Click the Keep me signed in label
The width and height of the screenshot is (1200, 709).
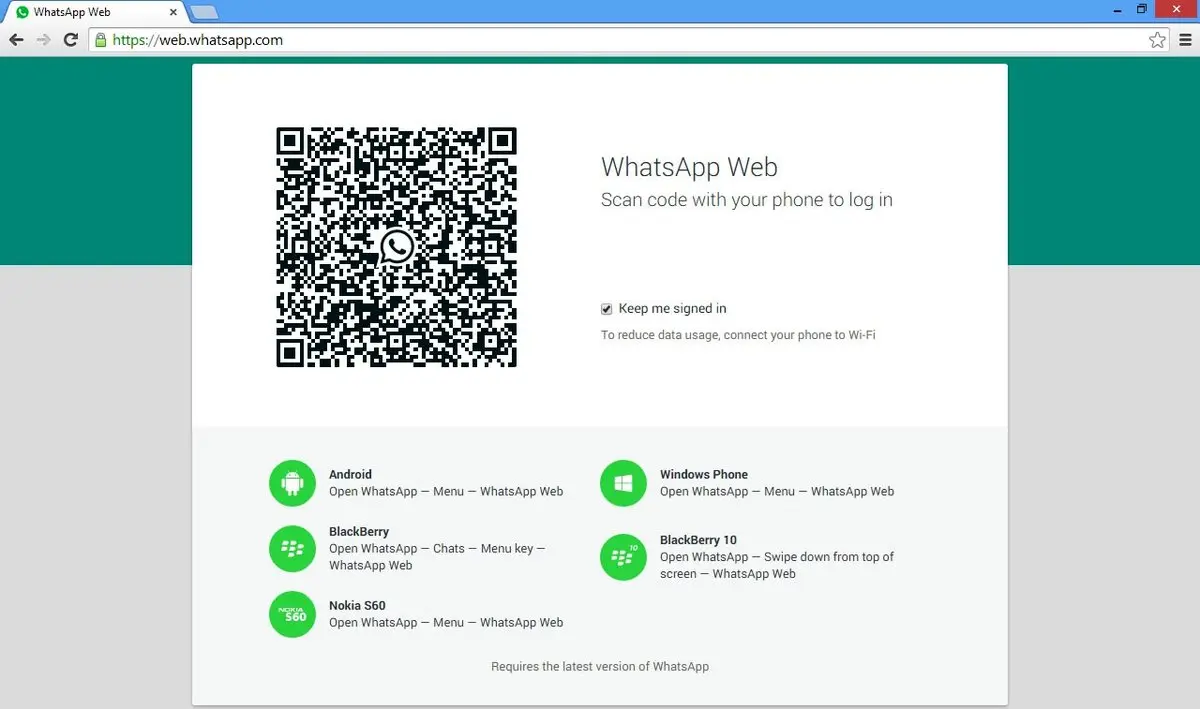(x=672, y=309)
